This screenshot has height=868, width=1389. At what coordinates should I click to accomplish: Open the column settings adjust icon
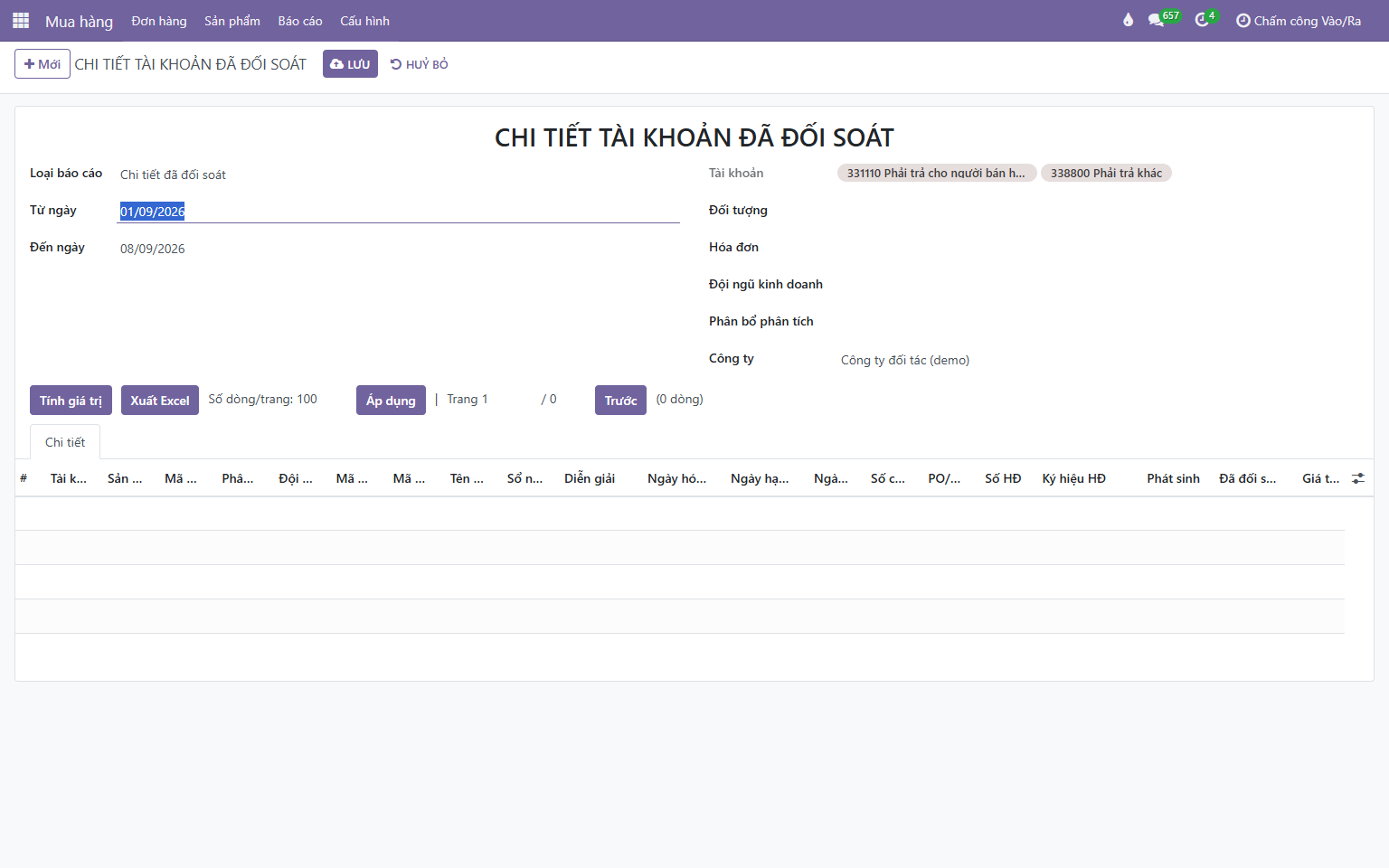pos(1358,478)
